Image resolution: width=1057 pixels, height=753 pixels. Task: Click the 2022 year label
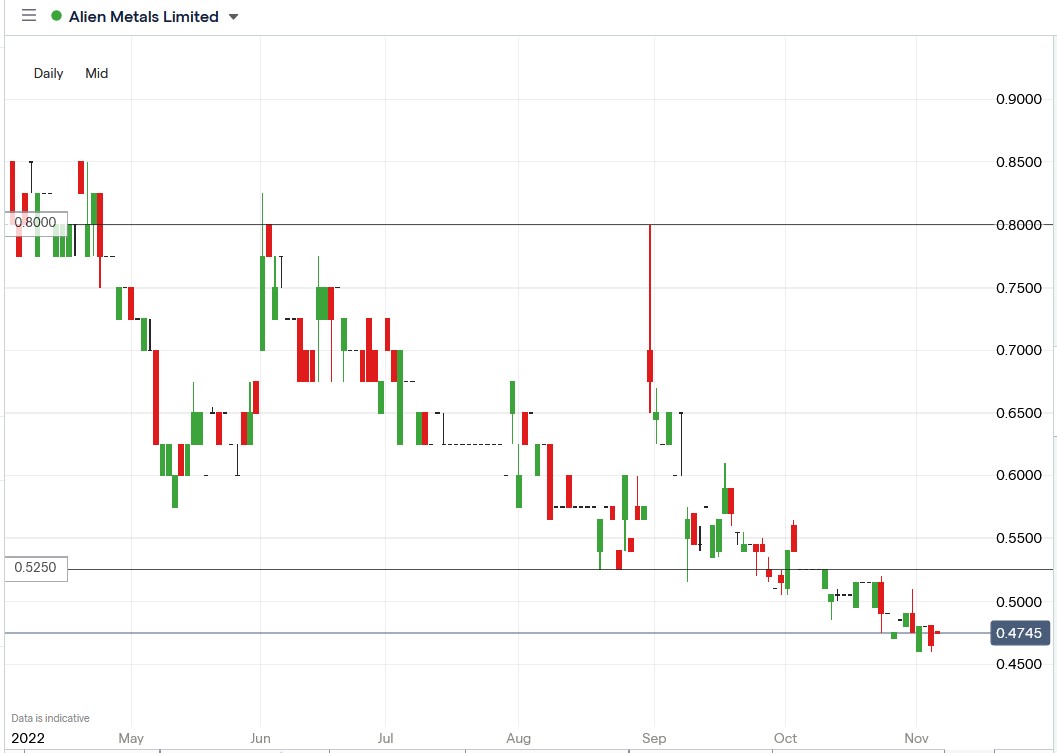(28, 738)
